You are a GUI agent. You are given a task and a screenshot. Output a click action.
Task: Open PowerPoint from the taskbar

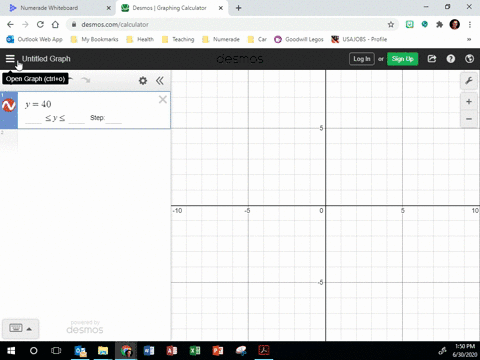pos(218,351)
